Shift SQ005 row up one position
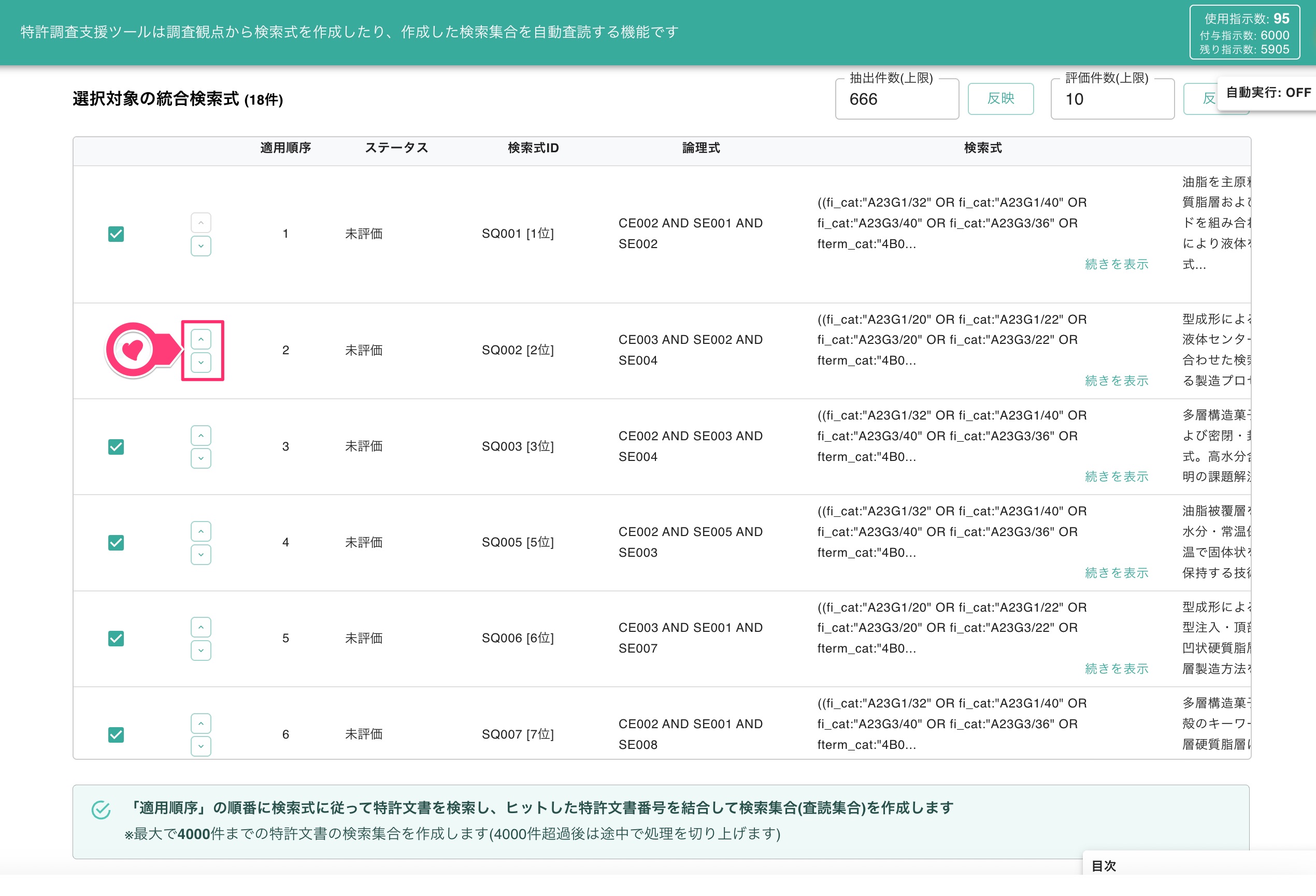Viewport: 1316px width, 896px height. (201, 531)
